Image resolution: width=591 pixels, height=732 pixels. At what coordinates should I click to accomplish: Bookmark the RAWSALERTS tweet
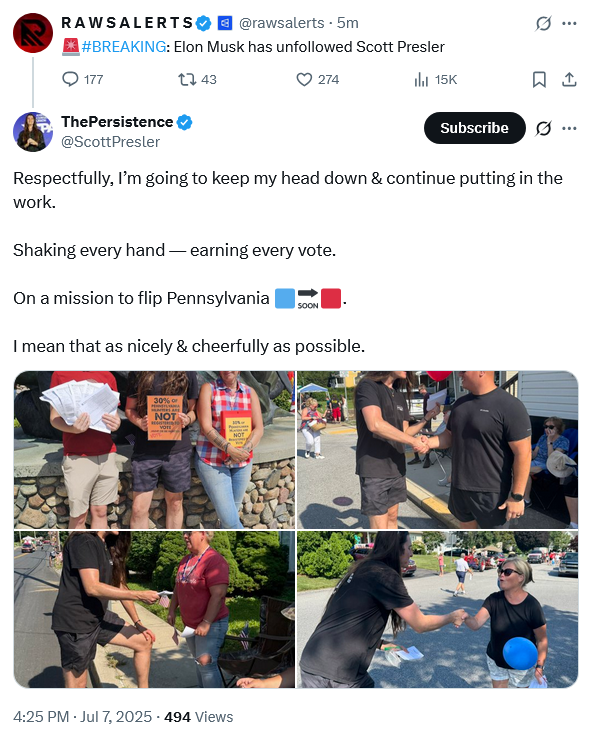pyautogui.click(x=539, y=80)
